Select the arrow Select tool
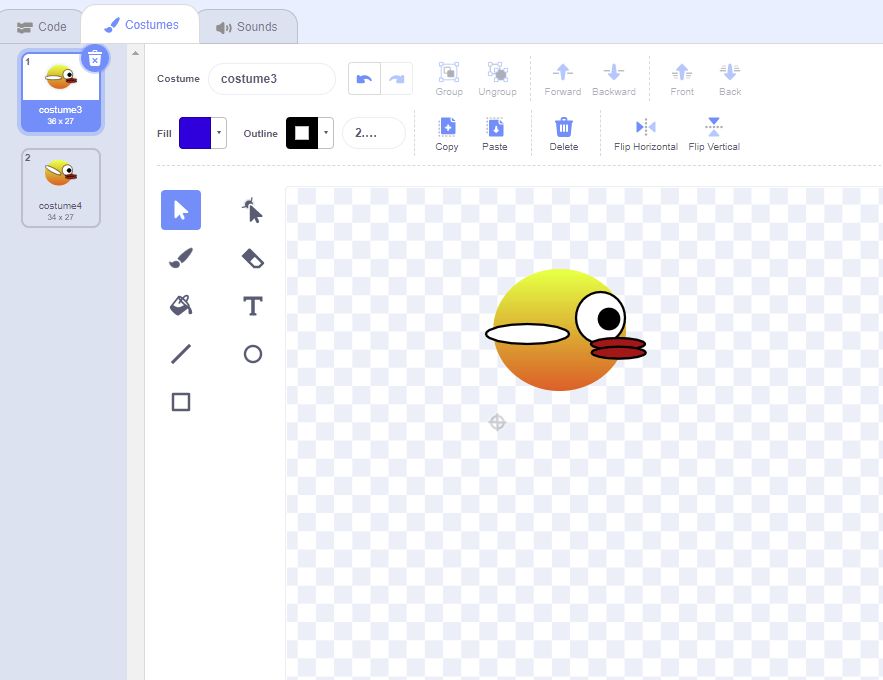 (x=181, y=210)
